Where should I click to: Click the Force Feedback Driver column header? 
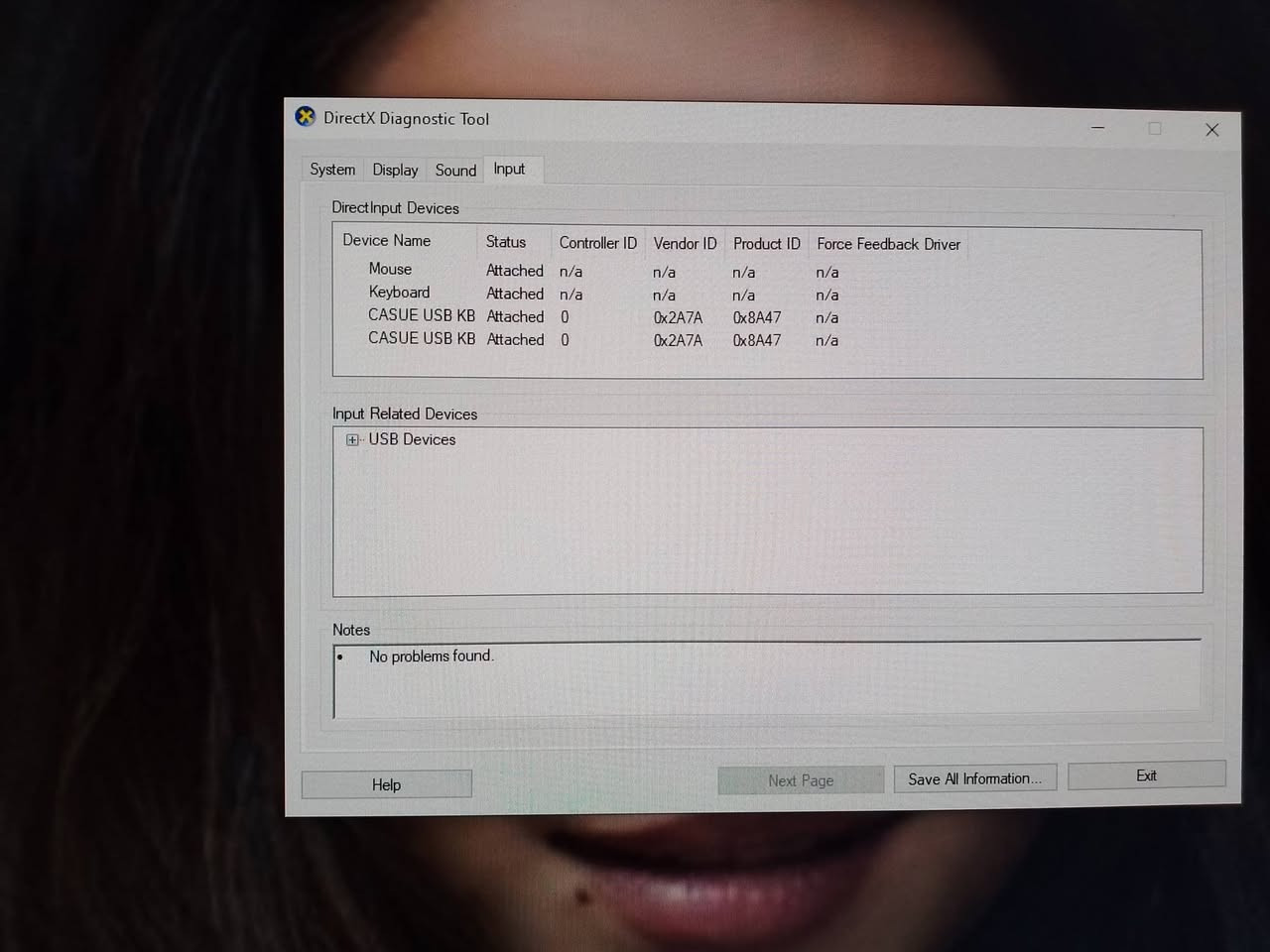[888, 244]
